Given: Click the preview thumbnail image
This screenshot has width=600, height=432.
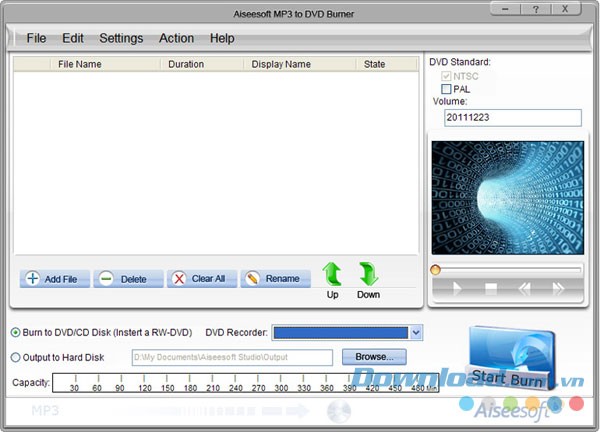Looking at the screenshot, I should 507,197.
